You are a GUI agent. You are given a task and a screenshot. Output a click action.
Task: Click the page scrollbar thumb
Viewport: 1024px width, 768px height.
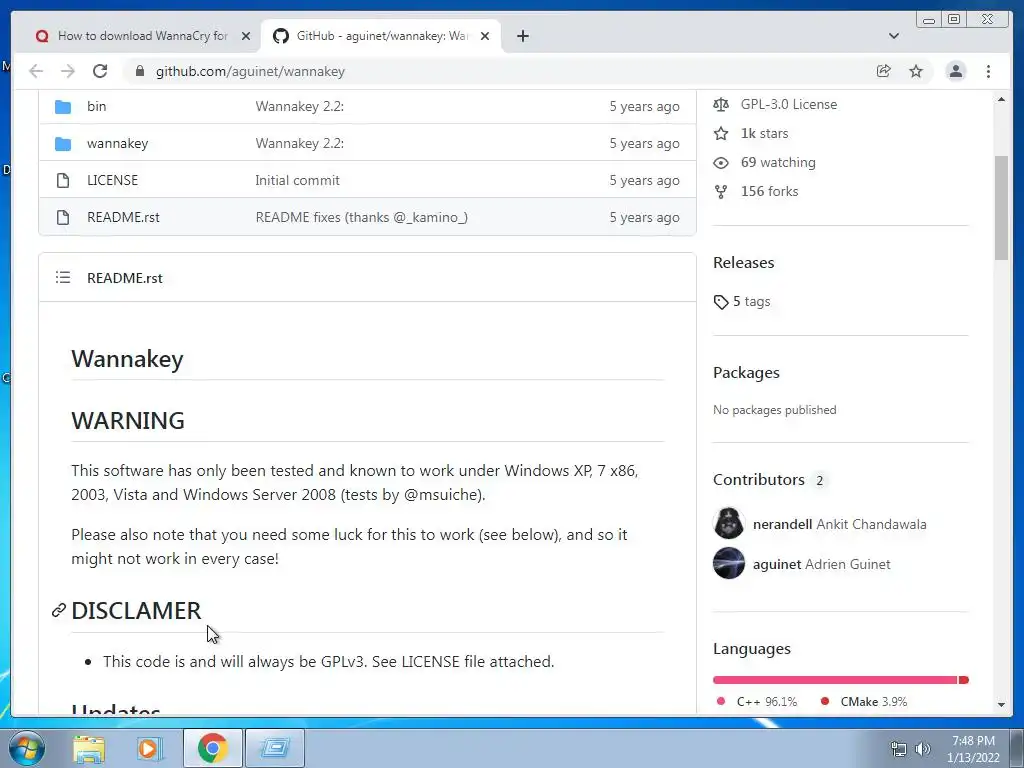point(1001,208)
